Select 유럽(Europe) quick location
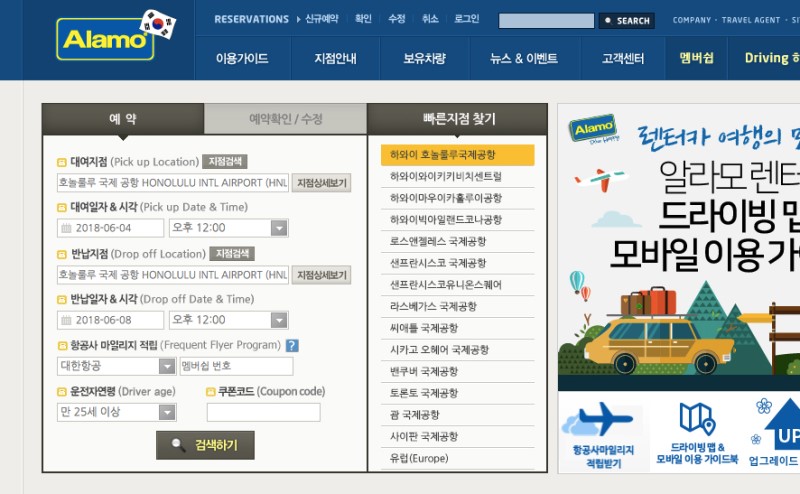This screenshot has height=494, width=800. click(x=458, y=458)
